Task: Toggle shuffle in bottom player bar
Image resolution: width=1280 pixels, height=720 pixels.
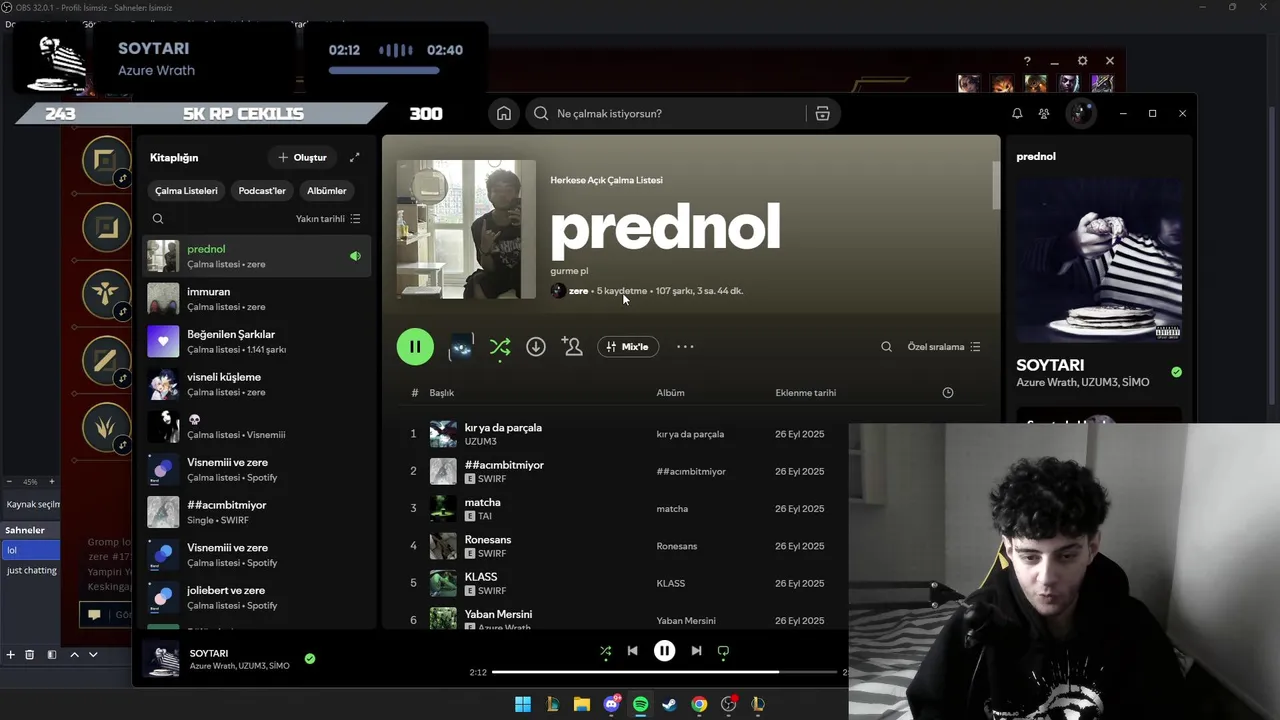Action: pos(605,651)
